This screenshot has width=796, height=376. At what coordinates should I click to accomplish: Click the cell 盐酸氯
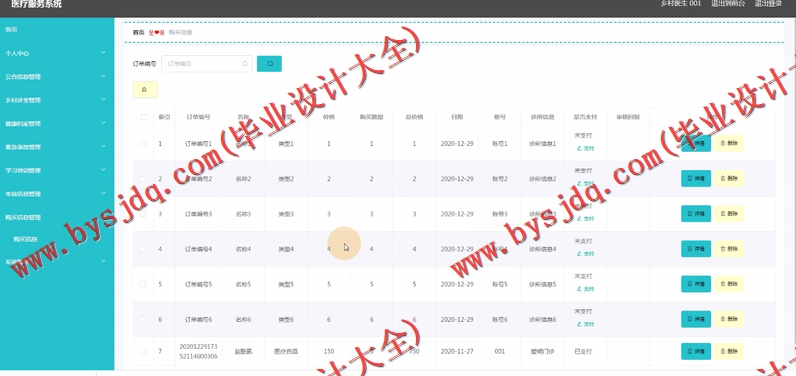point(243,351)
